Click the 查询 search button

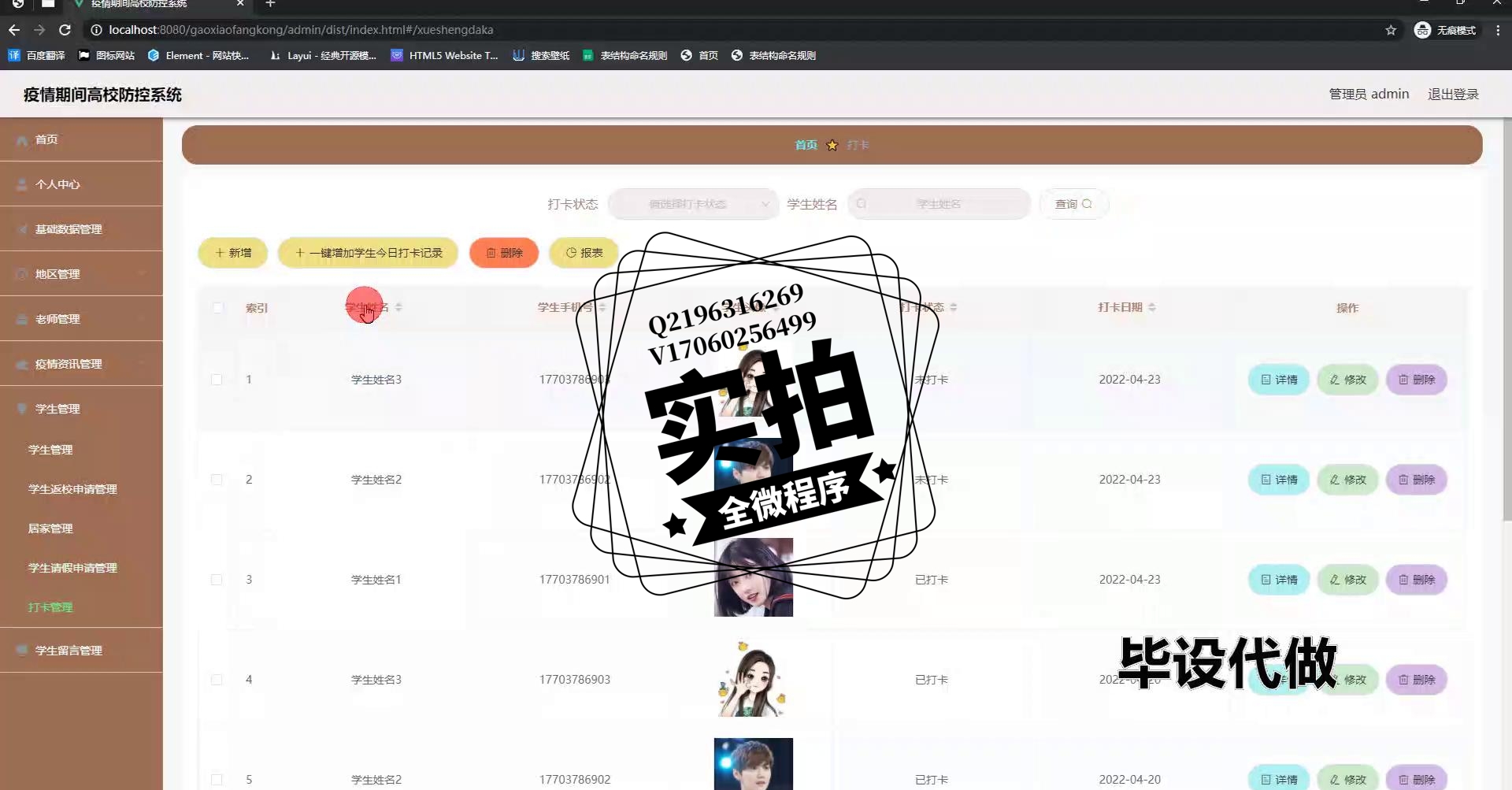pos(1074,204)
